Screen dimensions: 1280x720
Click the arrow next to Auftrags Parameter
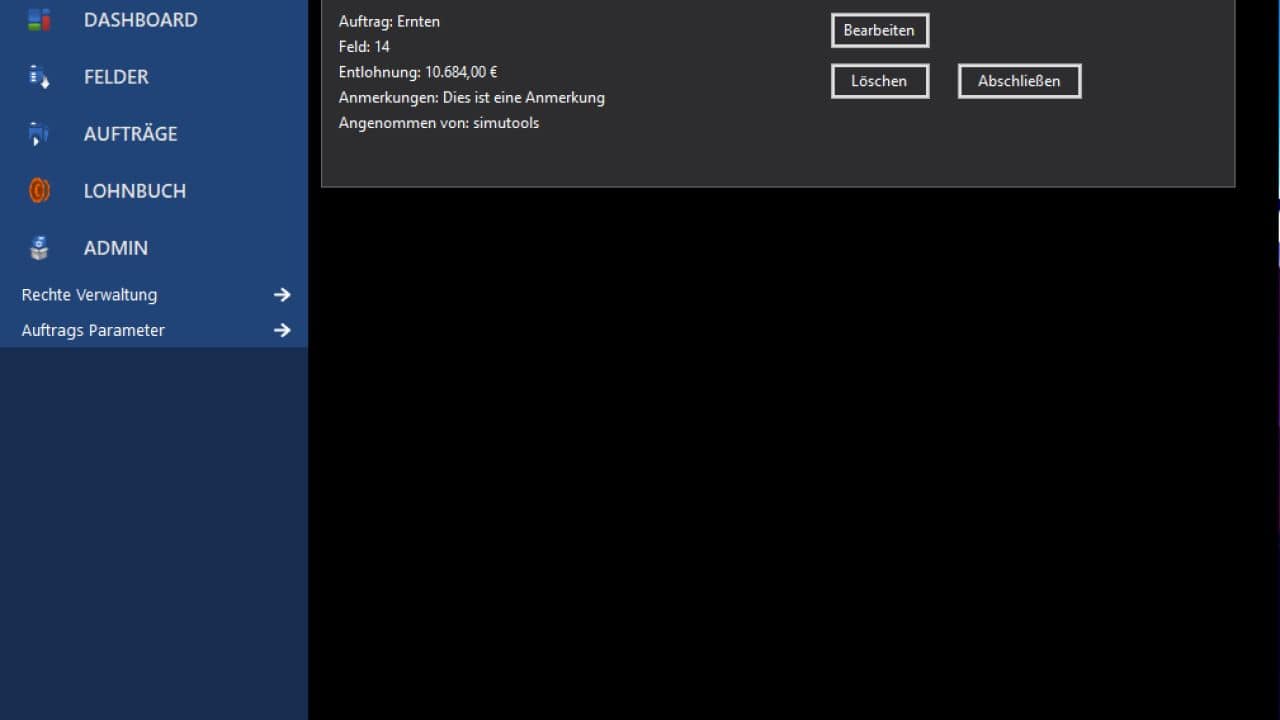tap(282, 330)
